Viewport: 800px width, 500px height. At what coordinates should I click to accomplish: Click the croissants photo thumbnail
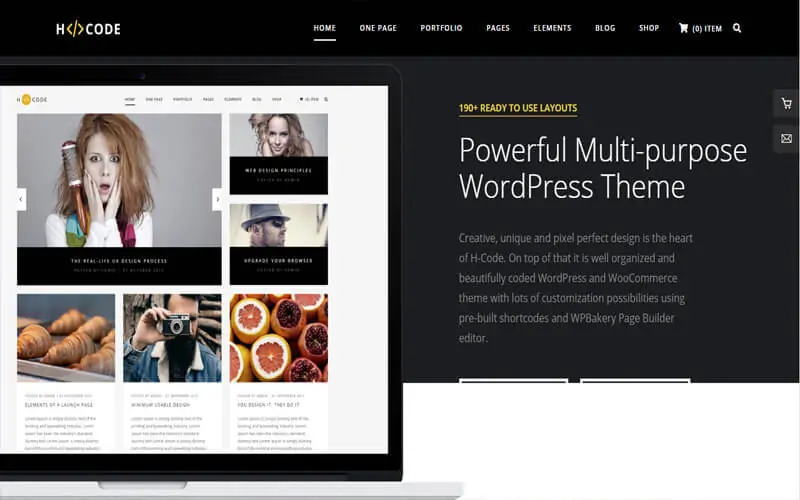(x=66, y=338)
